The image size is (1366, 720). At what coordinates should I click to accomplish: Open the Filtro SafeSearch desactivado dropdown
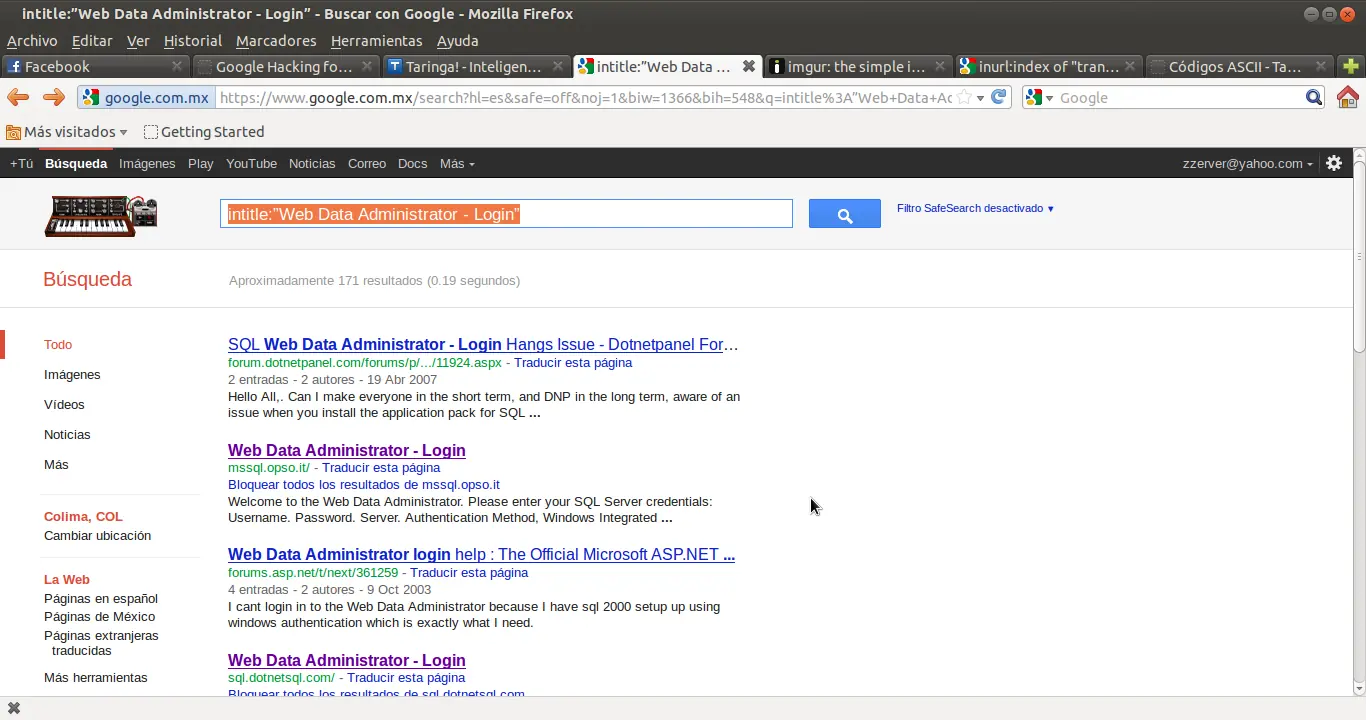click(x=975, y=208)
